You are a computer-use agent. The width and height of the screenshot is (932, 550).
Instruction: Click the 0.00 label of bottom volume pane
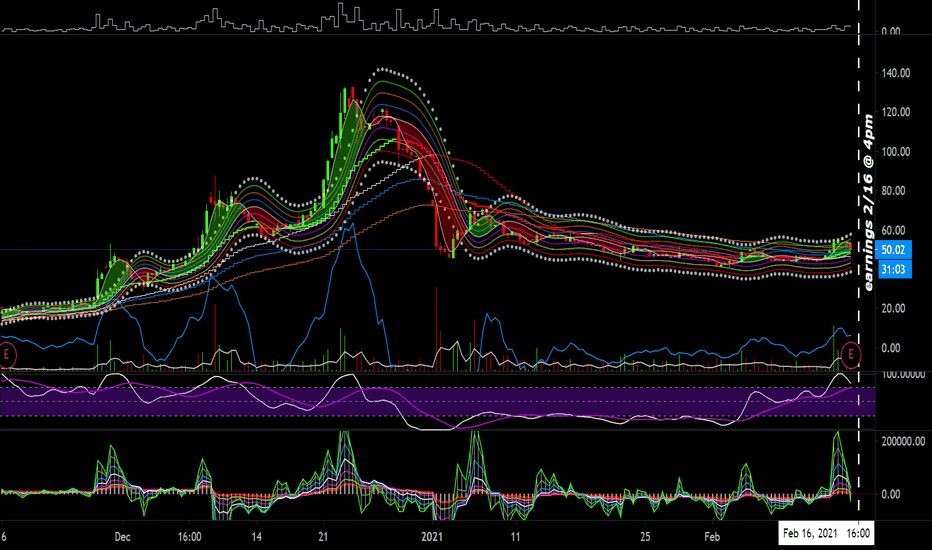890,494
